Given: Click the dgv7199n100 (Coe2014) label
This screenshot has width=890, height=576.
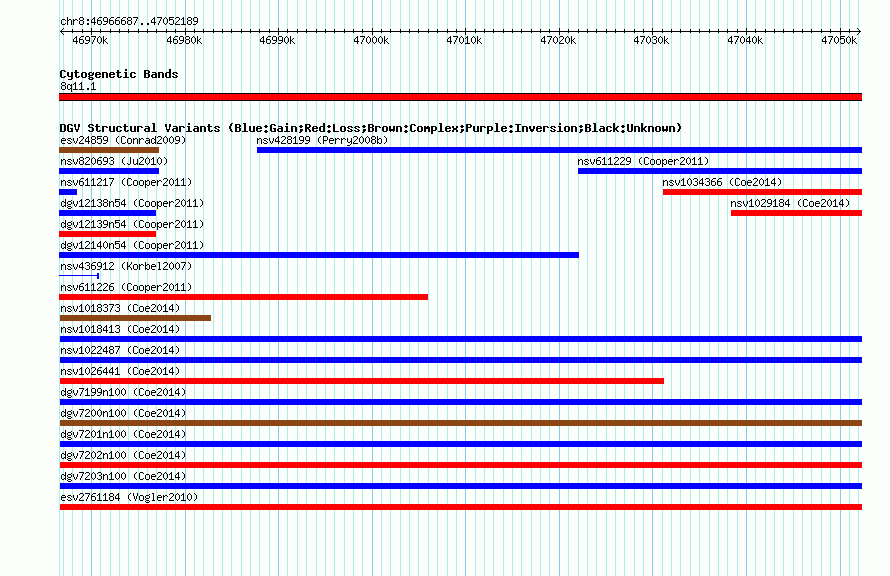Looking at the screenshot, I should [123, 392].
